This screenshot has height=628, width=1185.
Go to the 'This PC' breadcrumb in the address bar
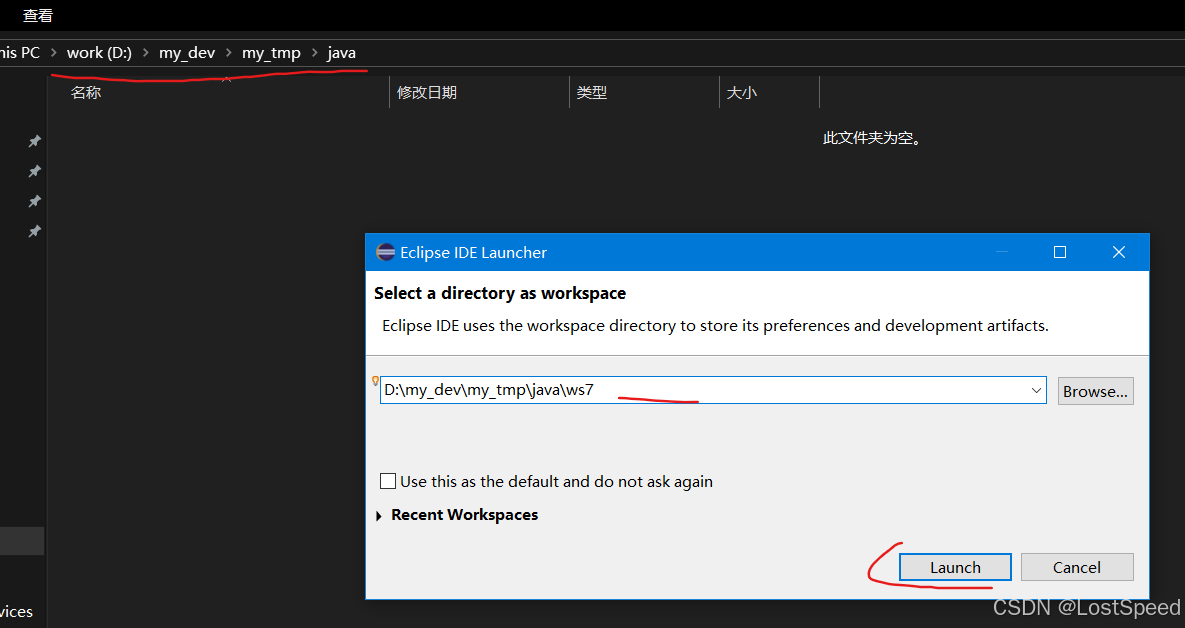[x=20, y=53]
